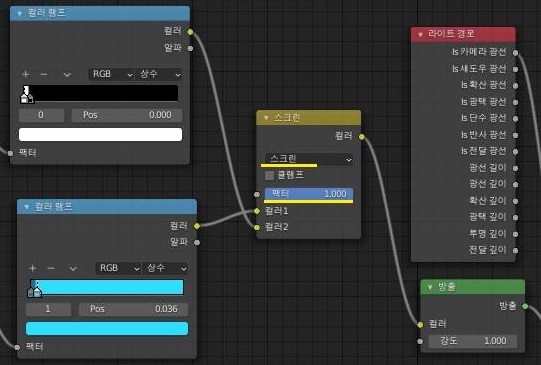Collapse the 스크린 node using its header triangle
Viewport: 541px width, 365px height.
coord(266,118)
